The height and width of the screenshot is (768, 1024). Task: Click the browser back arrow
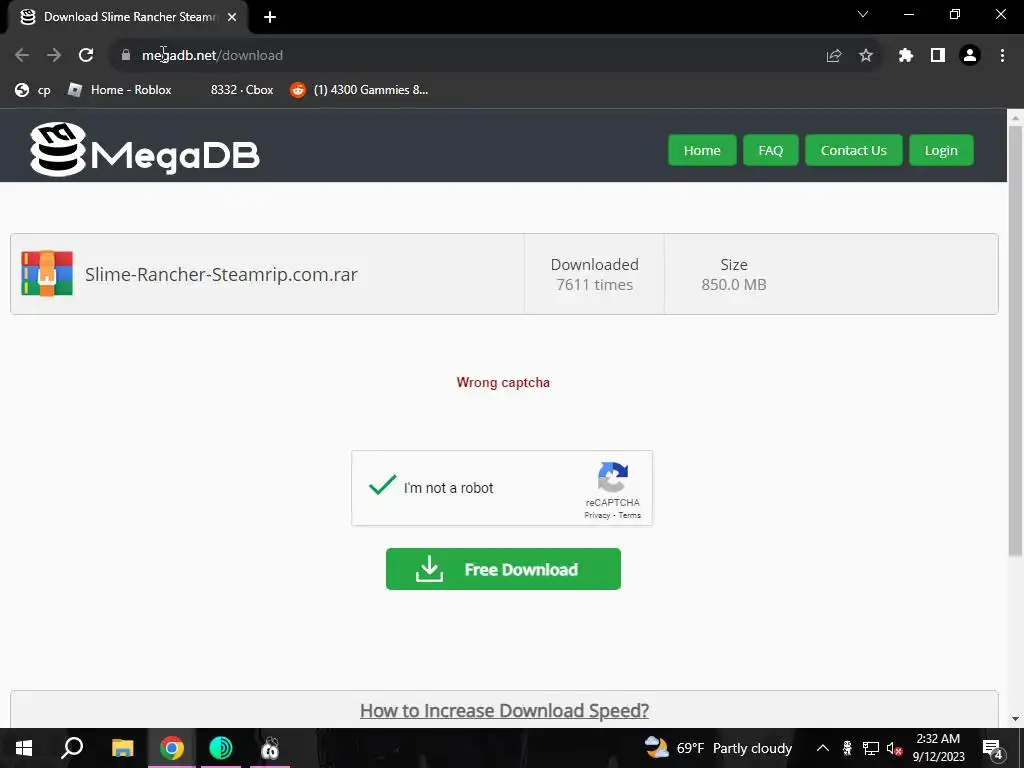(x=22, y=56)
